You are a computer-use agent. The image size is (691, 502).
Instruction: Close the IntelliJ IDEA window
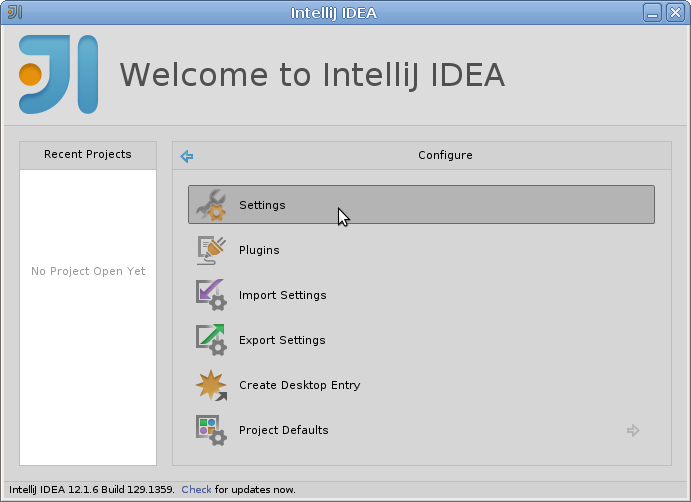[x=675, y=13]
